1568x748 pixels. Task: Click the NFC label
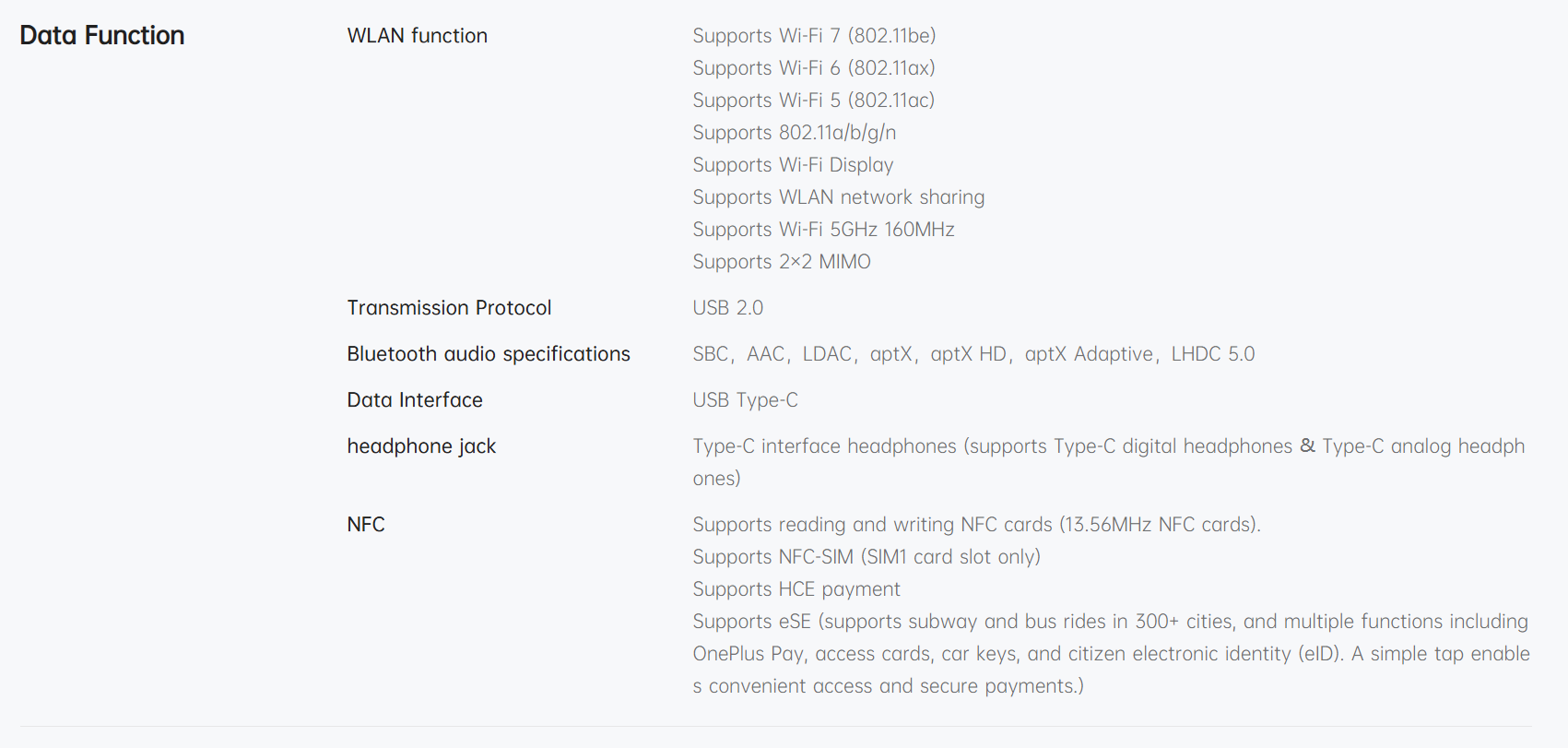click(366, 525)
